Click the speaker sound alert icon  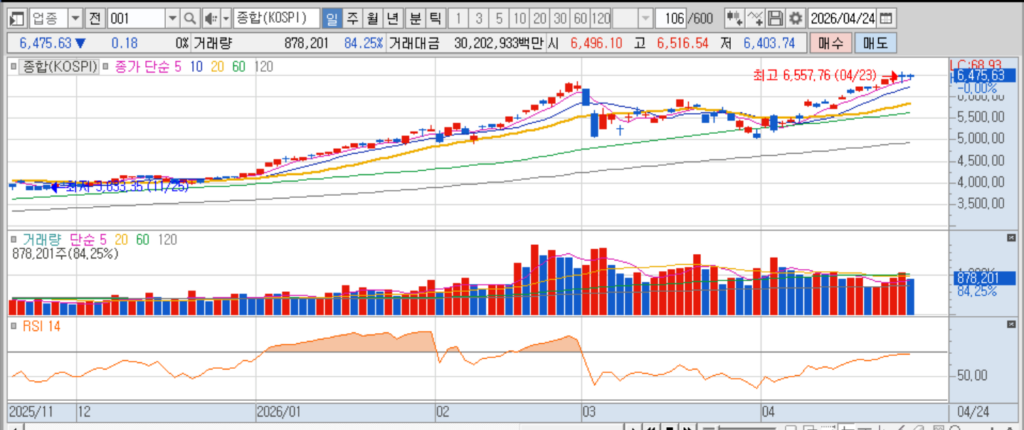[x=210, y=19]
